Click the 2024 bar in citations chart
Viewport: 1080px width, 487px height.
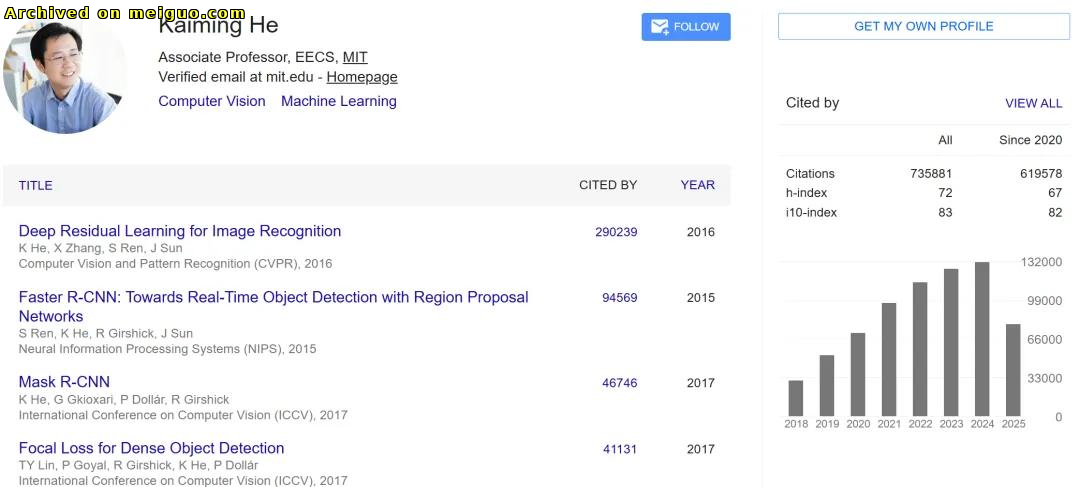pyautogui.click(x=982, y=339)
